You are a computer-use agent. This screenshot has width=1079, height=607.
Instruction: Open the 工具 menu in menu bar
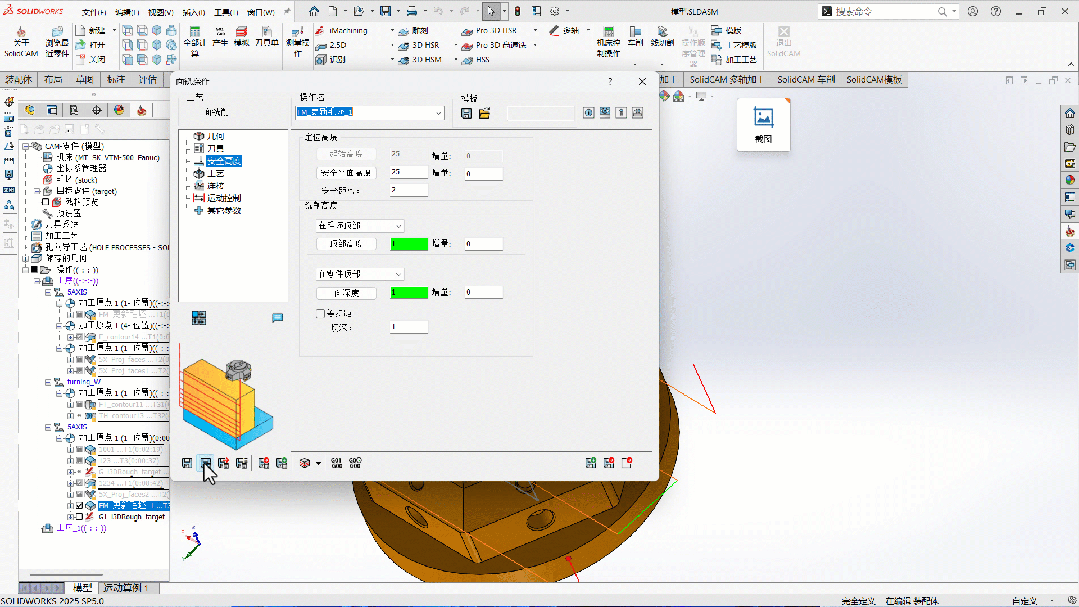tap(225, 11)
